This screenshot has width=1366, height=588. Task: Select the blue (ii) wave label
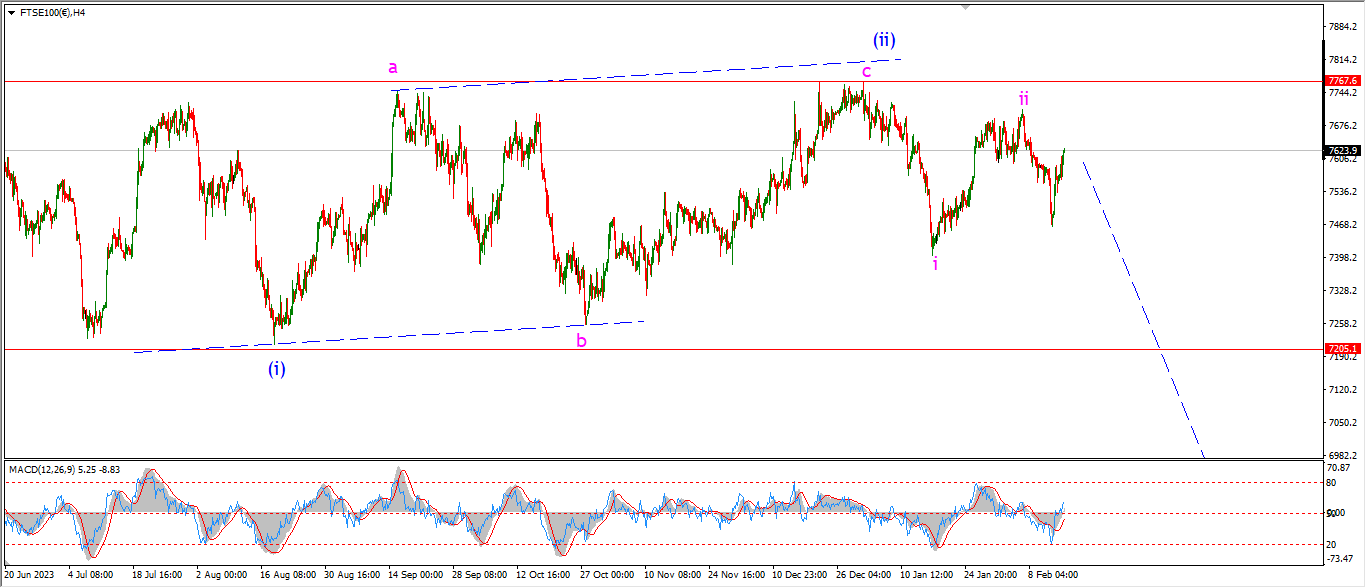coord(883,40)
